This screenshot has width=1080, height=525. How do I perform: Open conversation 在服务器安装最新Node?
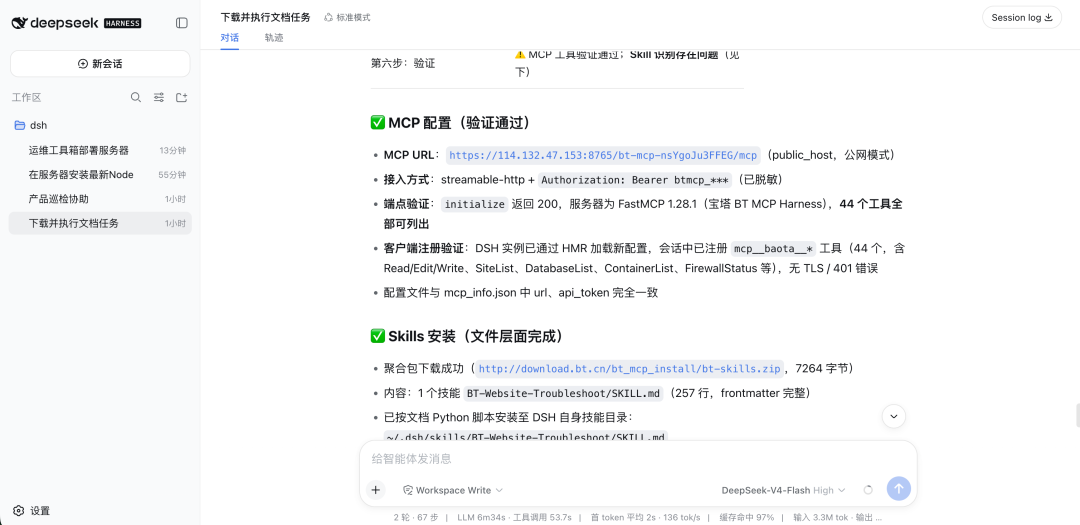[x=100, y=174]
